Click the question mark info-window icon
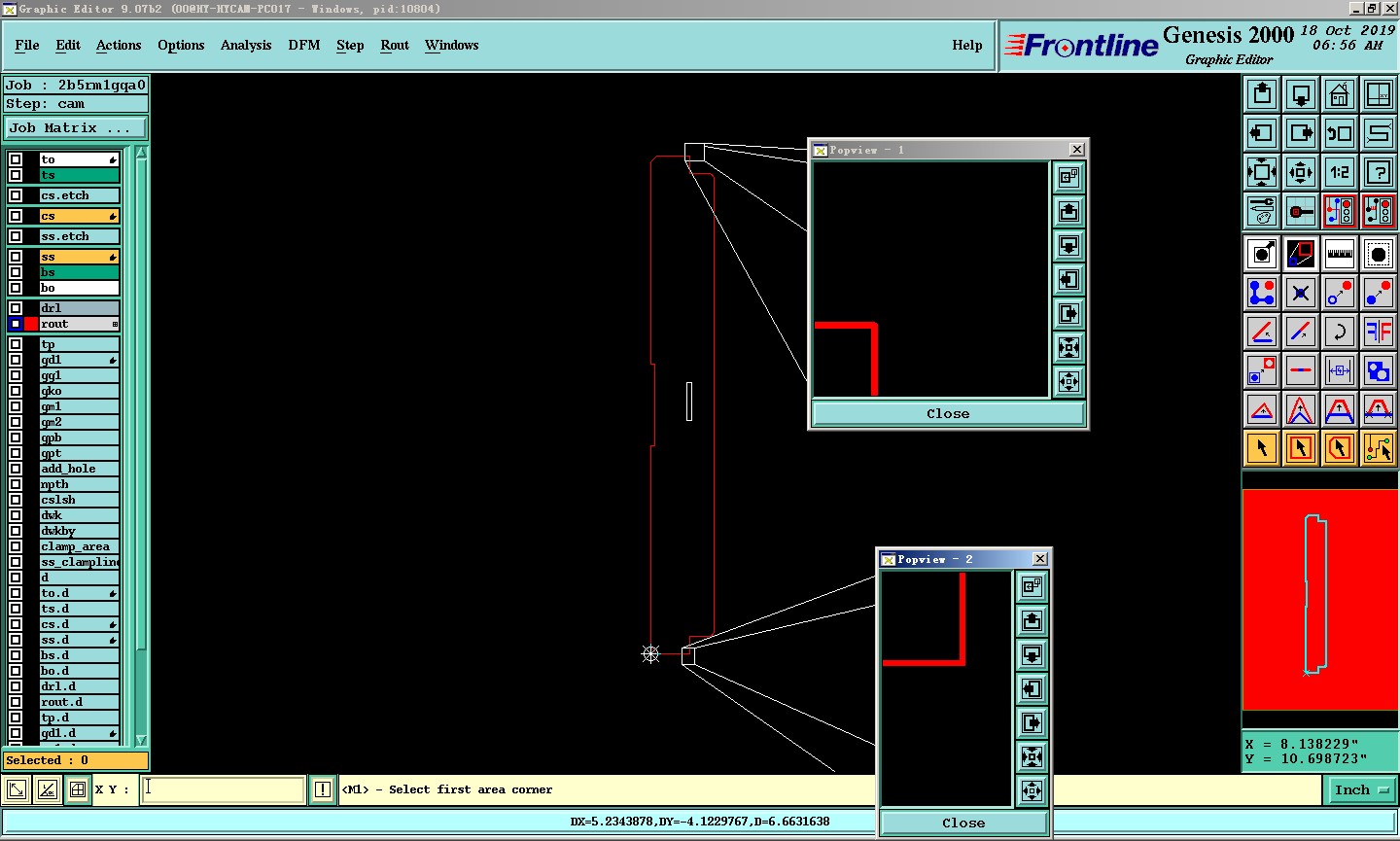The height and width of the screenshot is (841, 1400). tap(1379, 172)
